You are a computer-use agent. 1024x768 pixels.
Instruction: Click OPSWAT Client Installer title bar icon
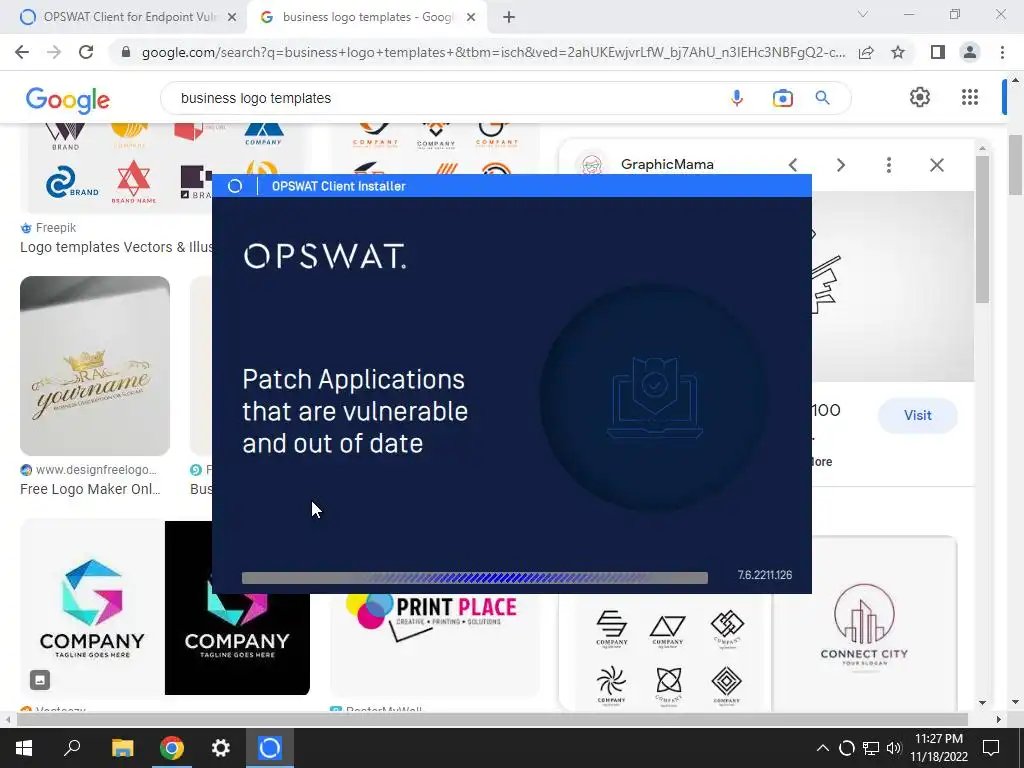coord(235,186)
